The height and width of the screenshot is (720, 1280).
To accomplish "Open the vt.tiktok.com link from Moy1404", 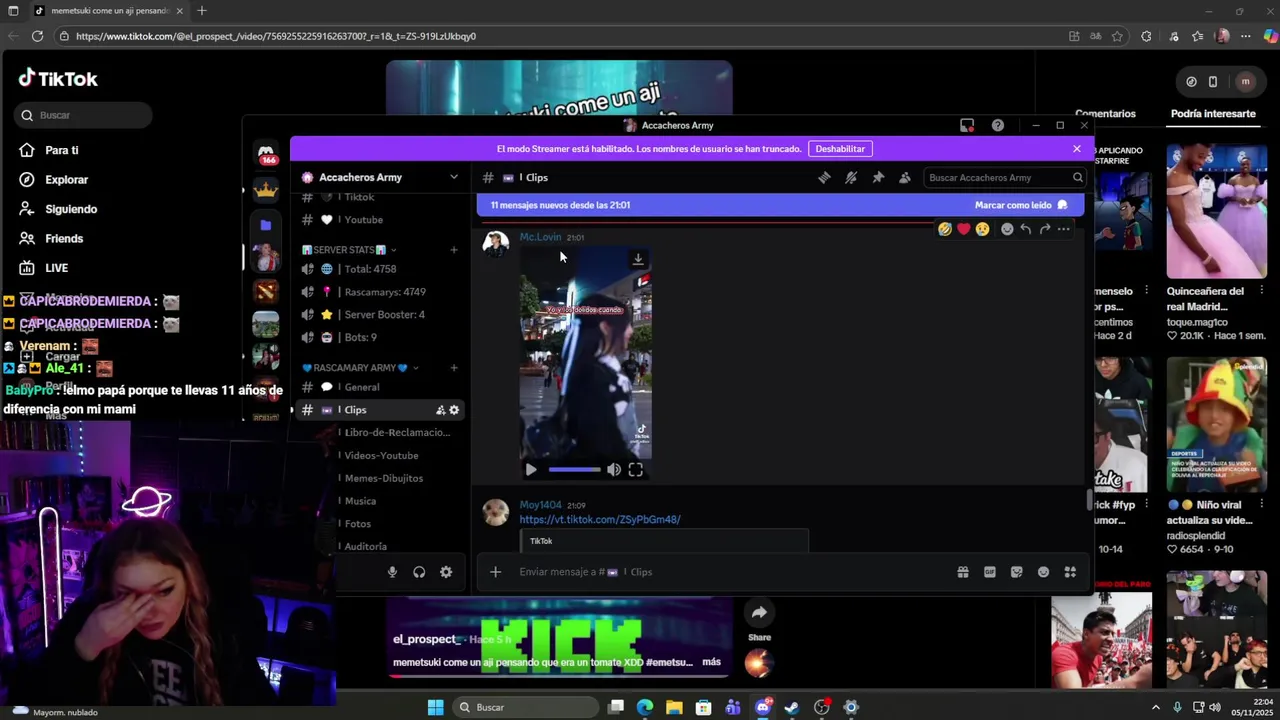I will click(x=600, y=519).
